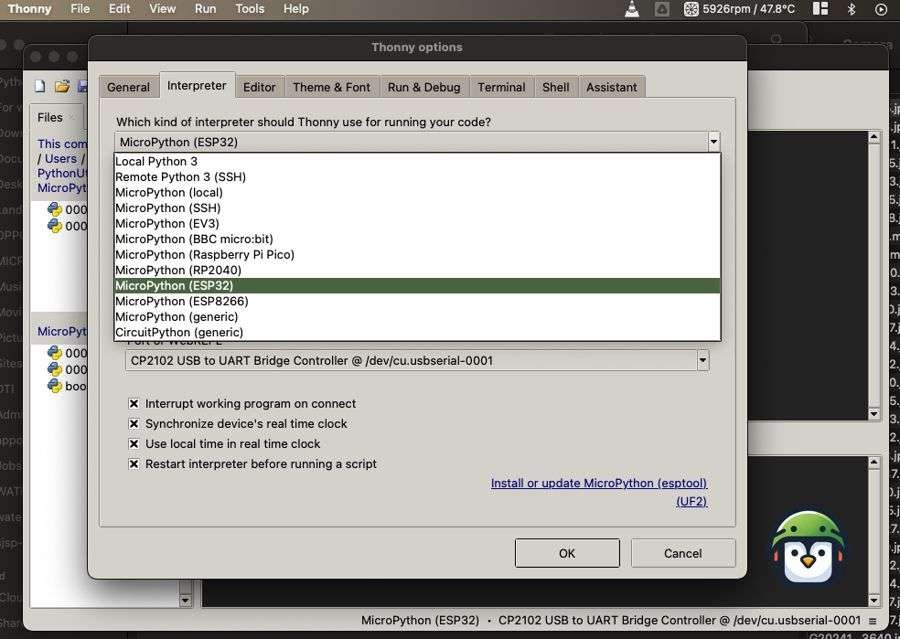The width and height of the screenshot is (900, 639).
Task: Open the View menu
Action: coord(162,9)
